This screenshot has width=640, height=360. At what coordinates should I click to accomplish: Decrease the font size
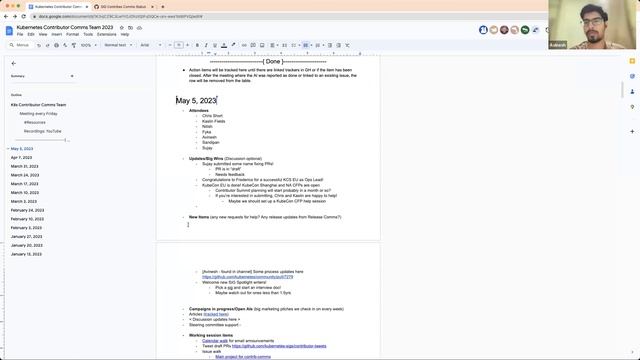click(170, 45)
